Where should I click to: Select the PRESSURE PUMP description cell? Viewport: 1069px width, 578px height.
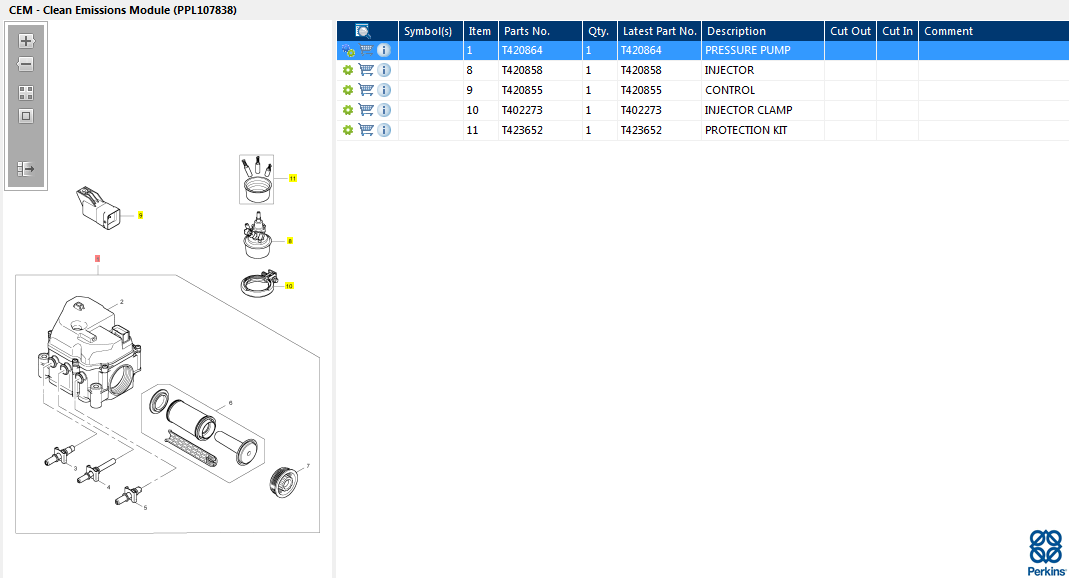click(x=762, y=50)
